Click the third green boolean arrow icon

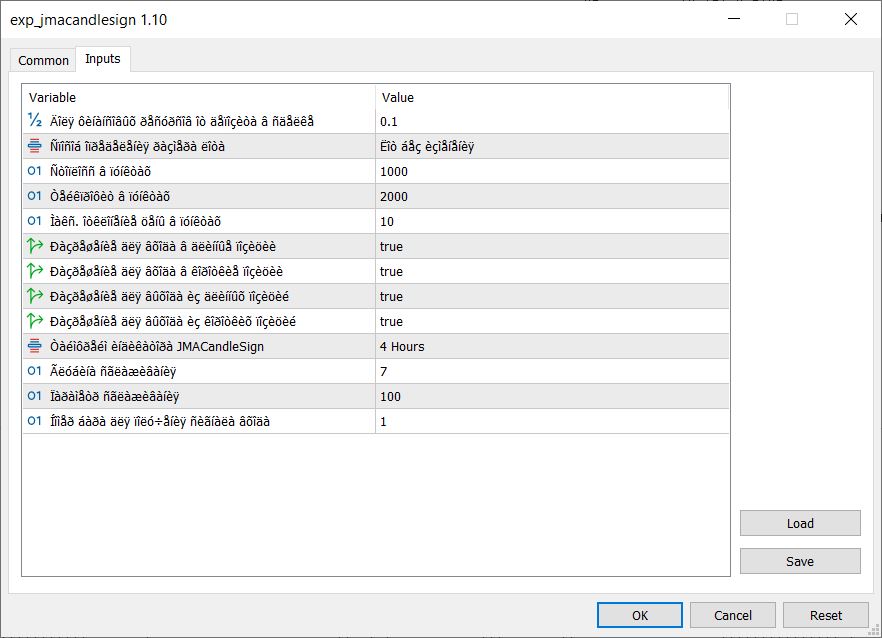[35, 295]
